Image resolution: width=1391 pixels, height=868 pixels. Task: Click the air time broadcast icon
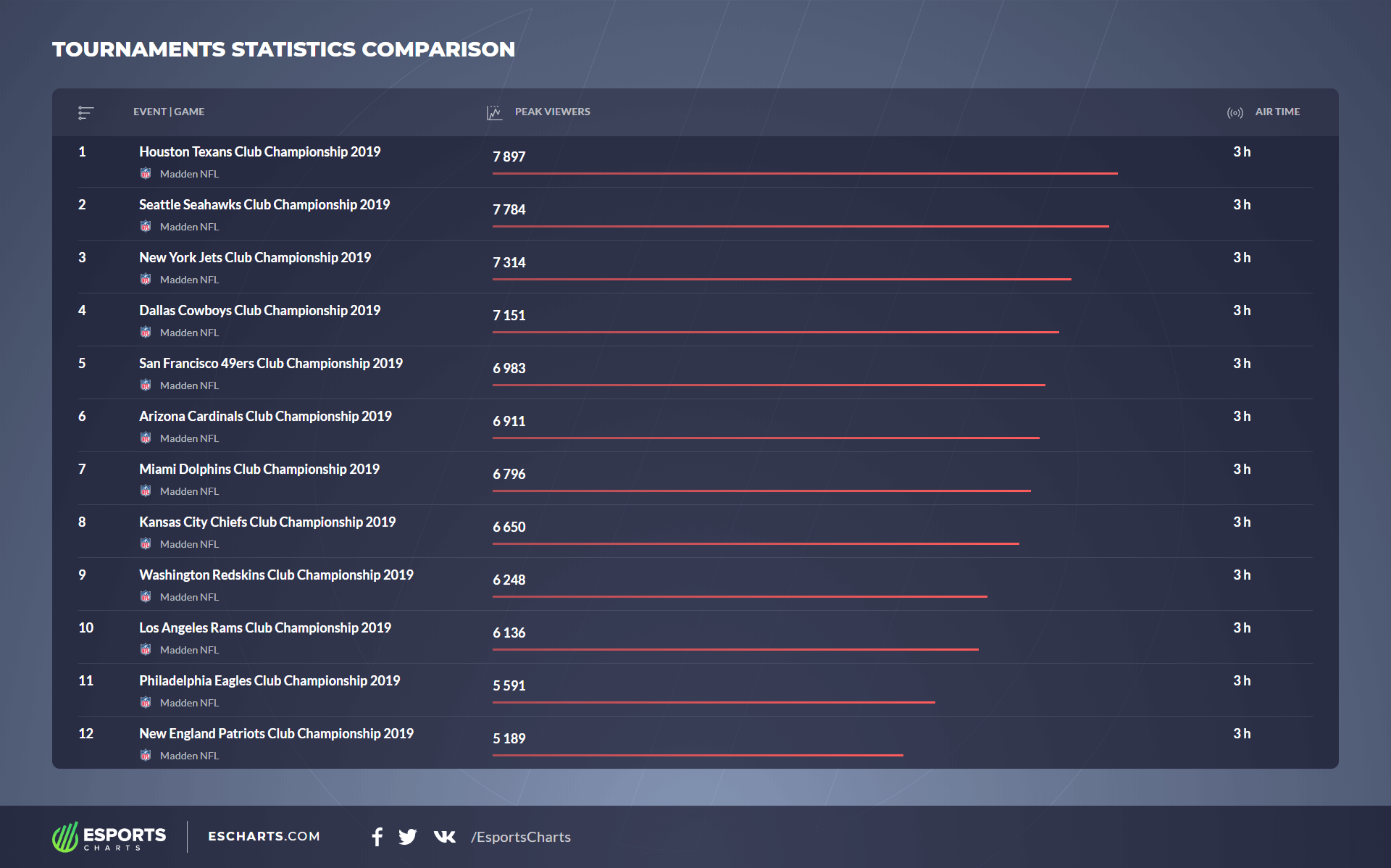point(1235,112)
